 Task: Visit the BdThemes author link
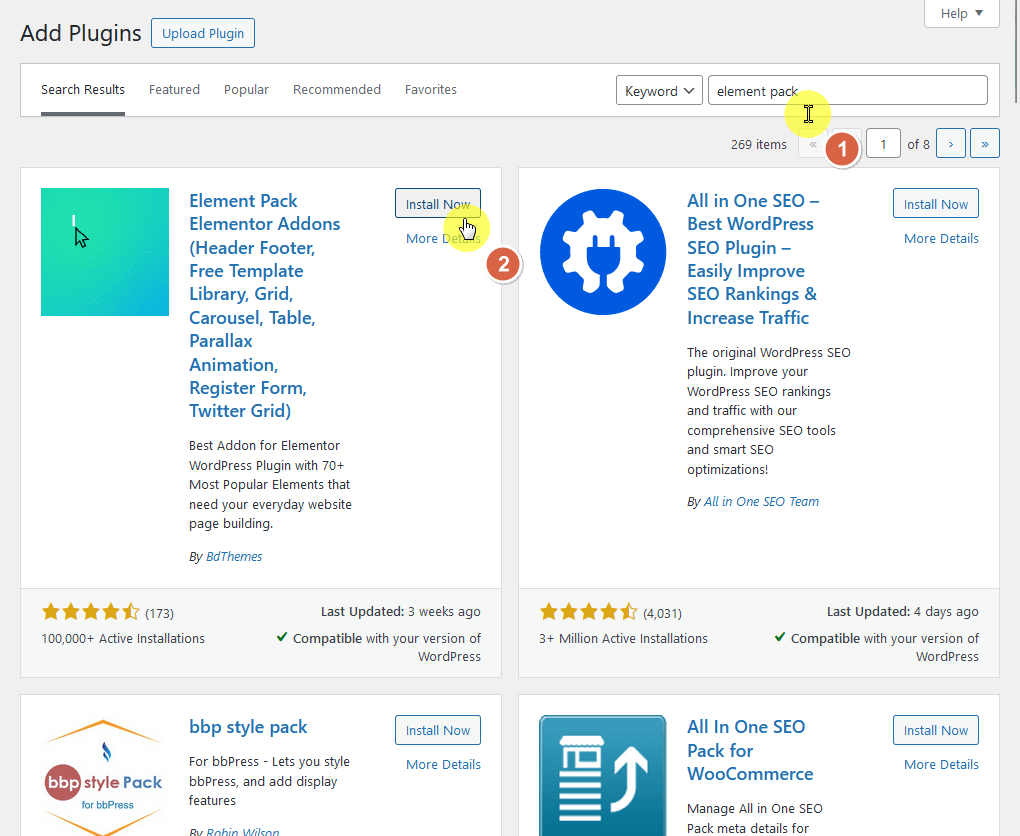[234, 556]
